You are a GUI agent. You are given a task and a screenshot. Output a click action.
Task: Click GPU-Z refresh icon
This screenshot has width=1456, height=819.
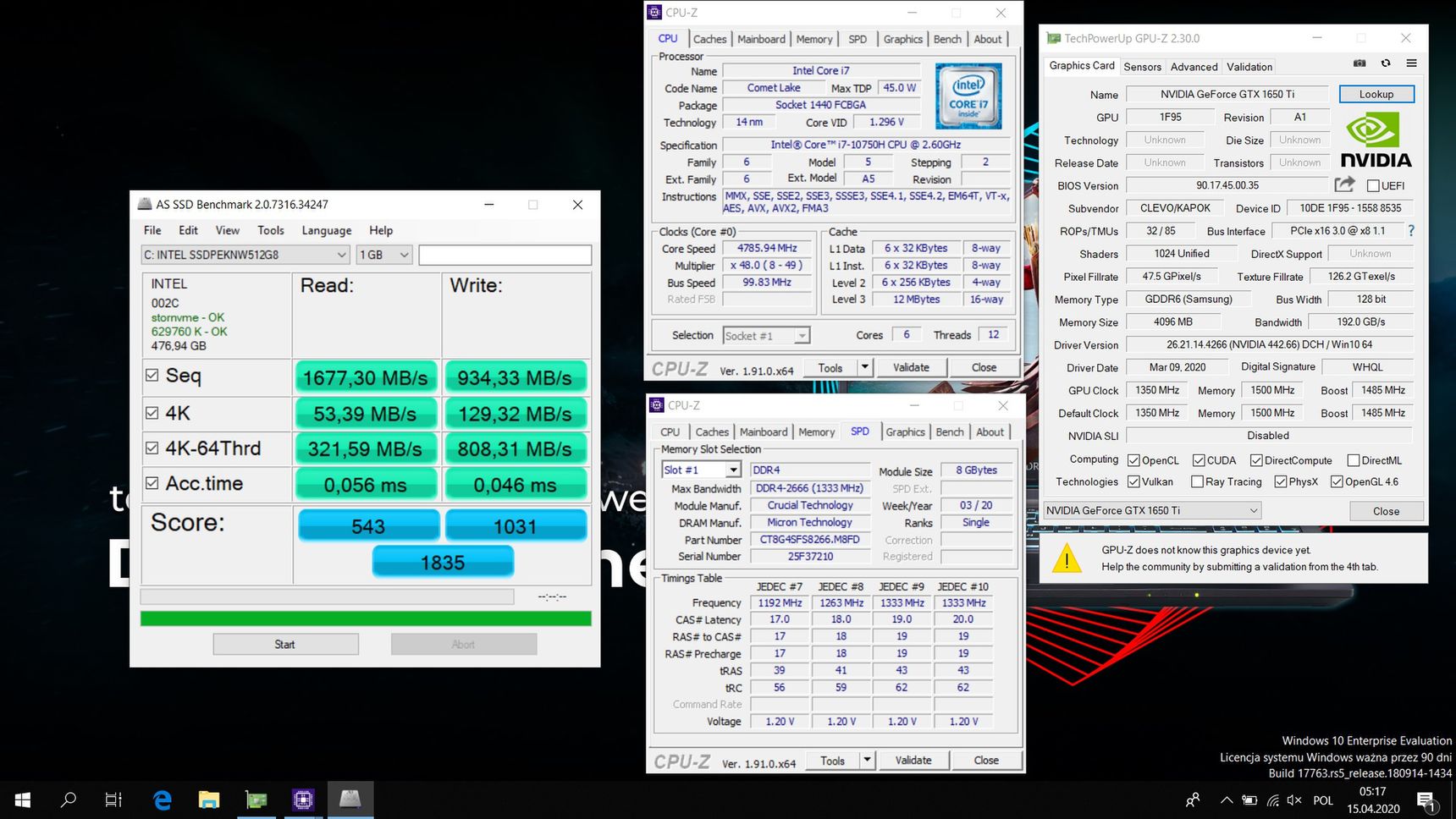pyautogui.click(x=1386, y=63)
